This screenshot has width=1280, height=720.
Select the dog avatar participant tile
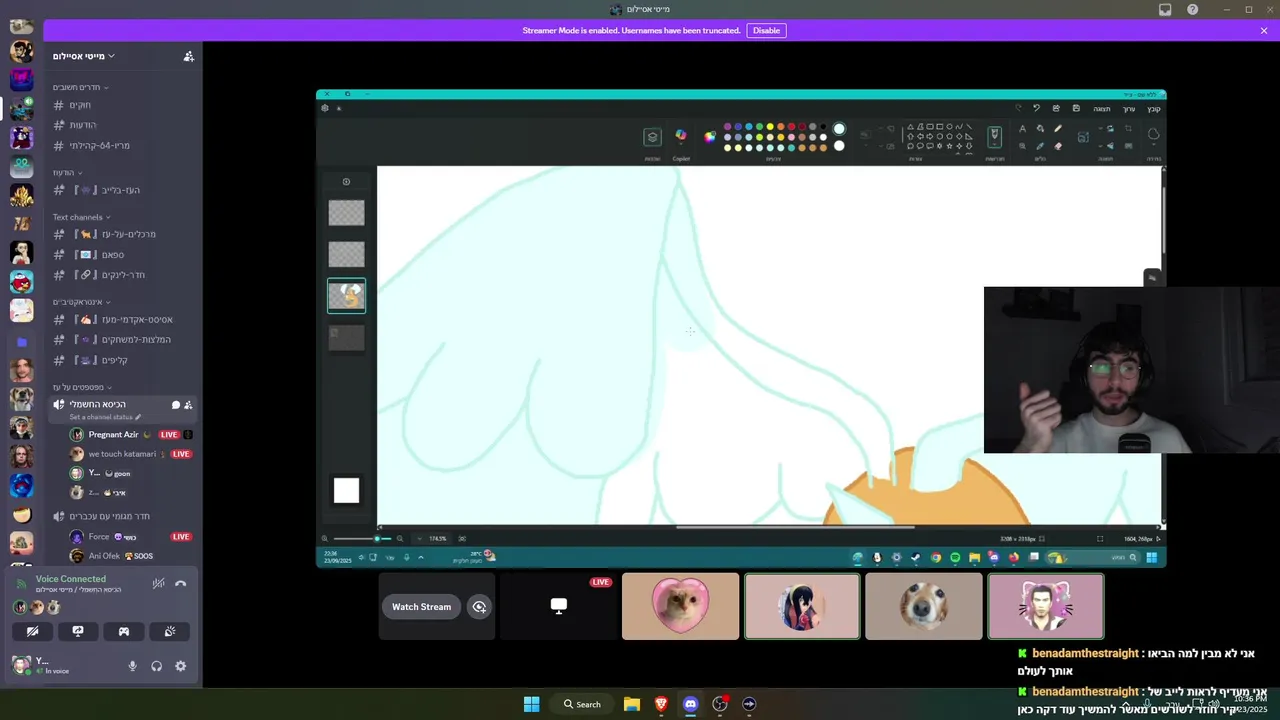point(924,606)
